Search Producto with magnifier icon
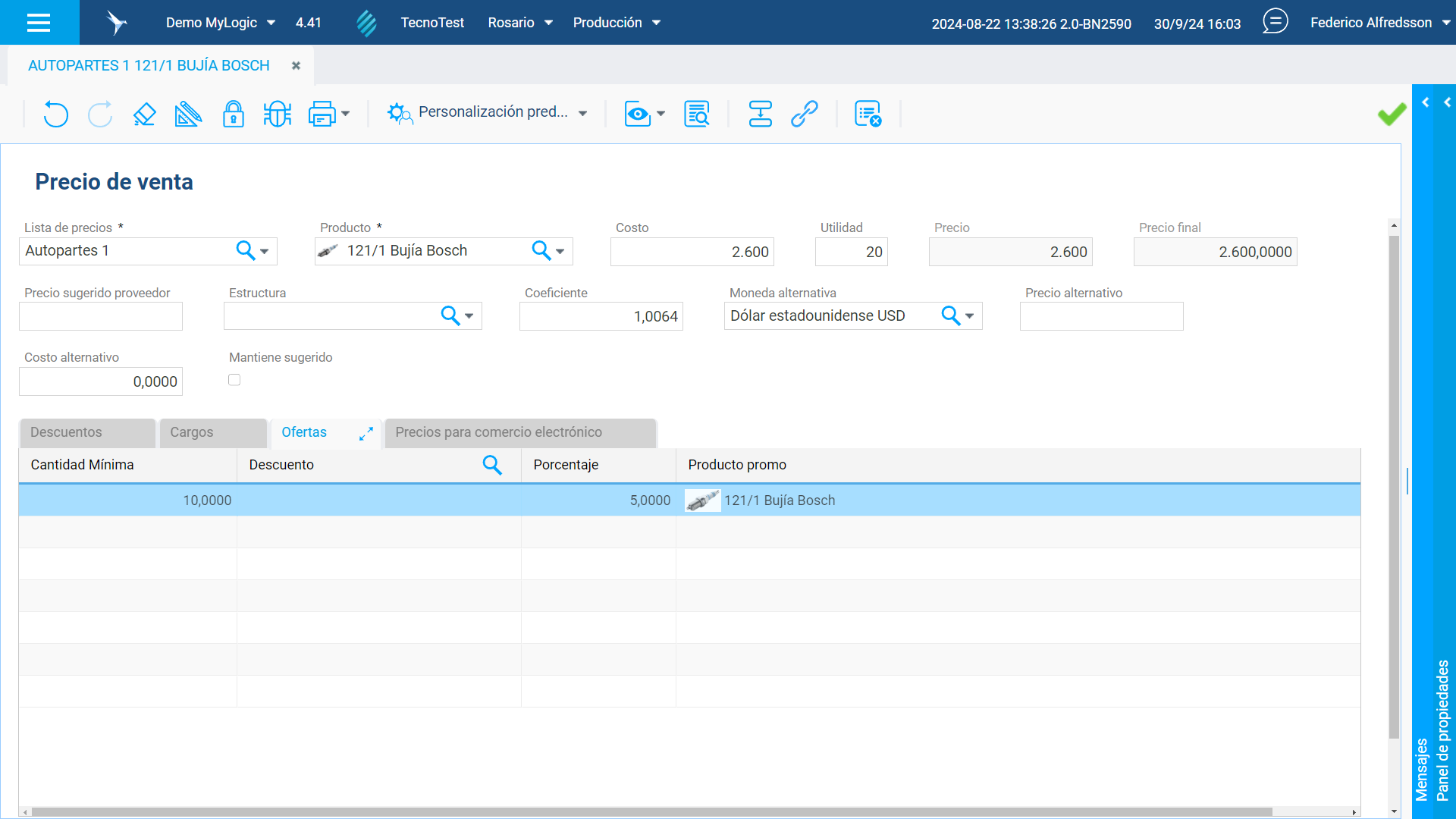Screen dimensions: 1456x819 [x=541, y=250]
